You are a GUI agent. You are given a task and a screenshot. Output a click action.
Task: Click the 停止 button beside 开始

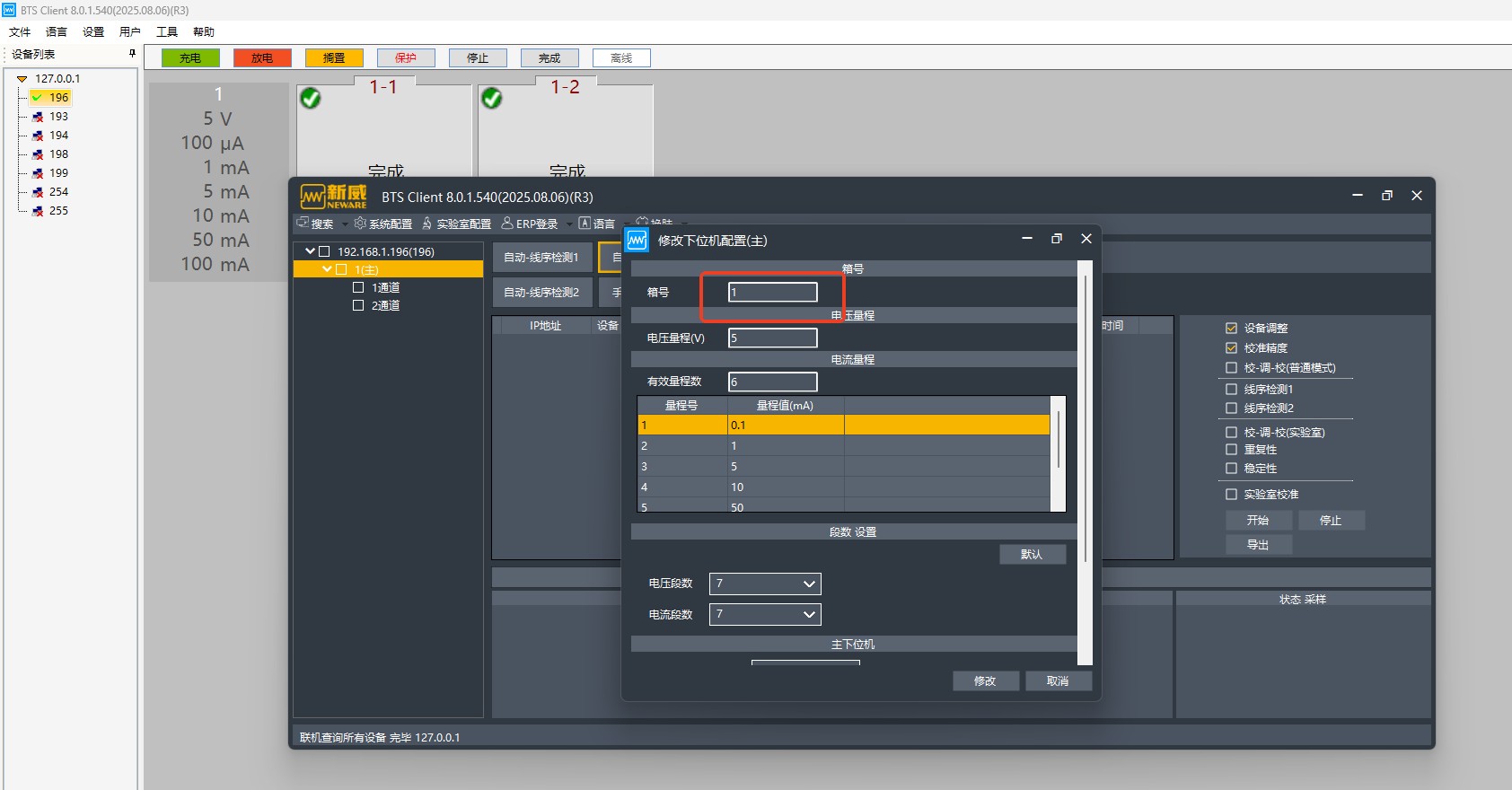point(1332,520)
